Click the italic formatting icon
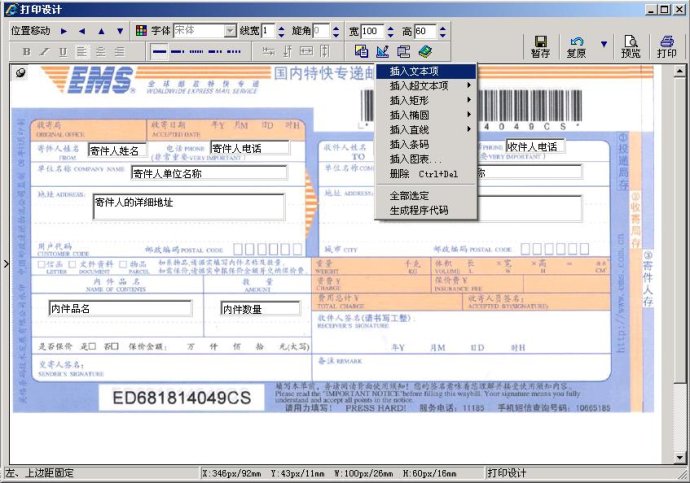The width and height of the screenshot is (690, 483). pyautogui.click(x=45, y=51)
